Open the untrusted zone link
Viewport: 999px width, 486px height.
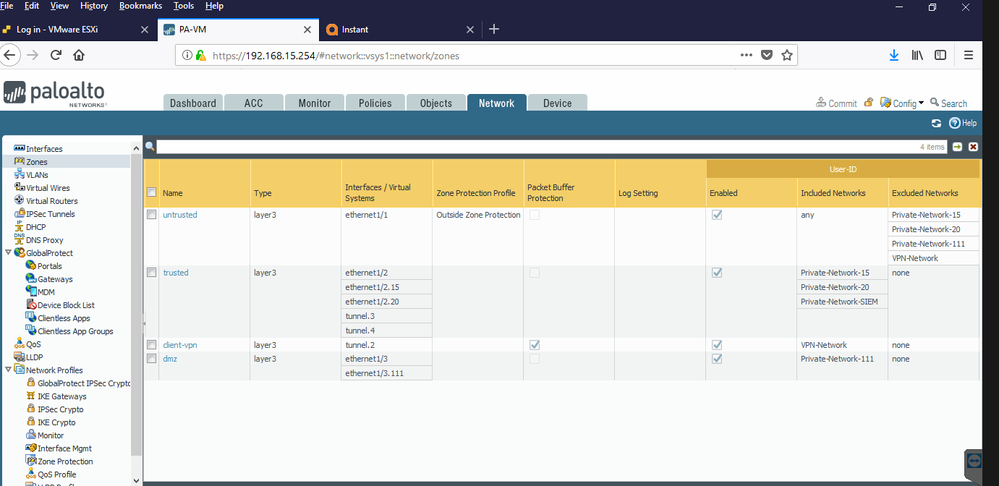[180, 215]
